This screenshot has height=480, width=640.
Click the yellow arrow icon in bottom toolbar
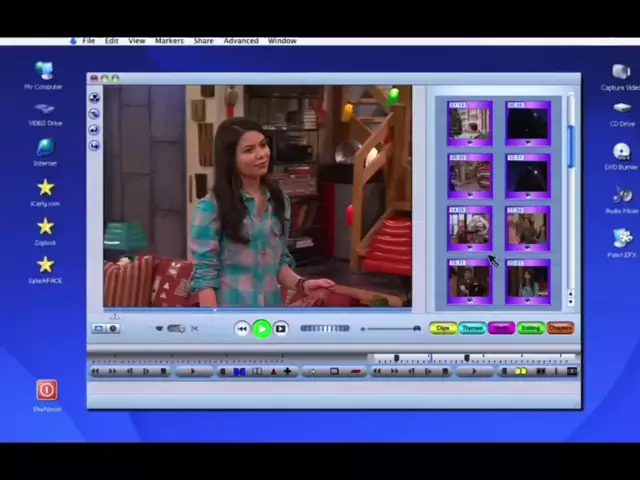313,371
